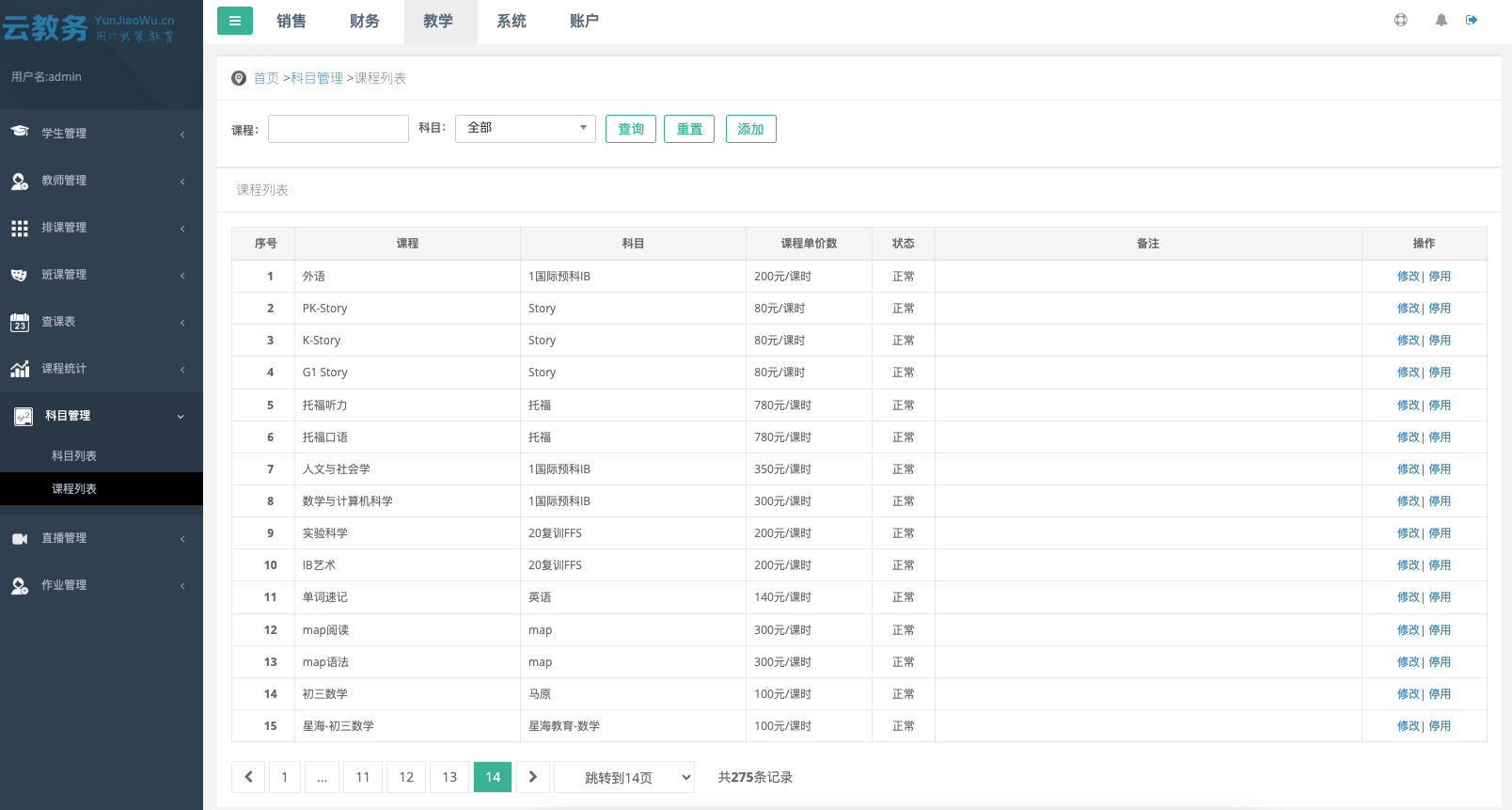The width and height of the screenshot is (1512, 810).
Task: Click 停用 for the PK-Story course row
Action: point(1440,309)
